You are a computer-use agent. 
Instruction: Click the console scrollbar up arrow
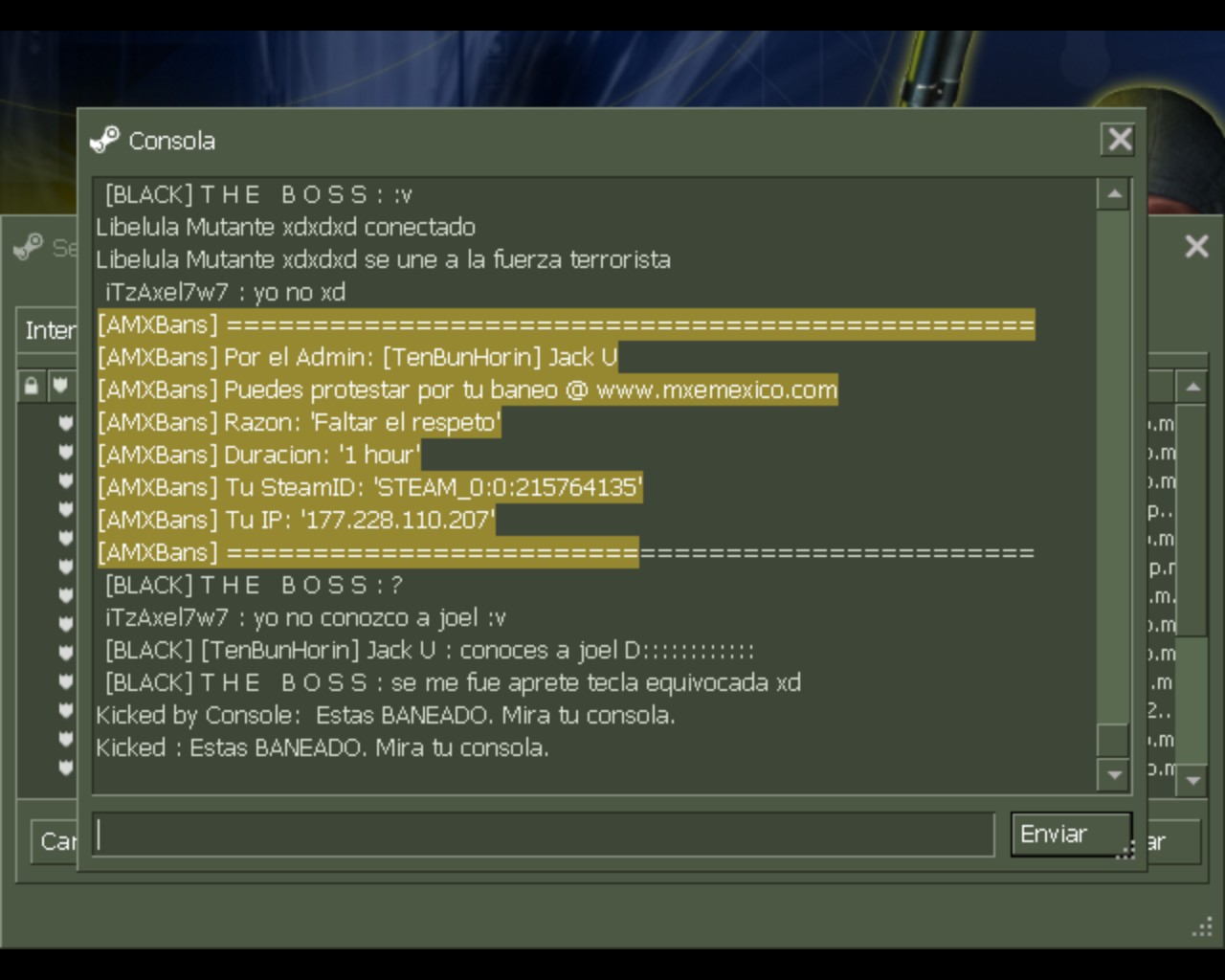pyautogui.click(x=1113, y=195)
